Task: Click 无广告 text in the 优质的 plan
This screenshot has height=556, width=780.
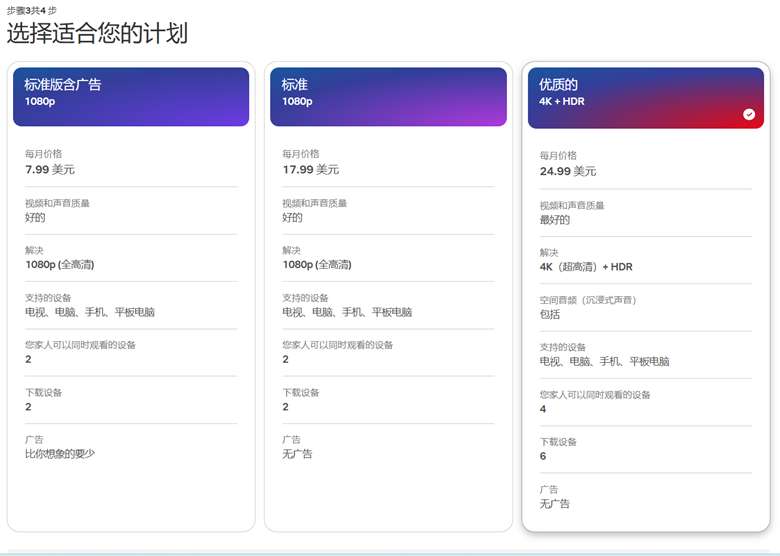Action: 555,504
